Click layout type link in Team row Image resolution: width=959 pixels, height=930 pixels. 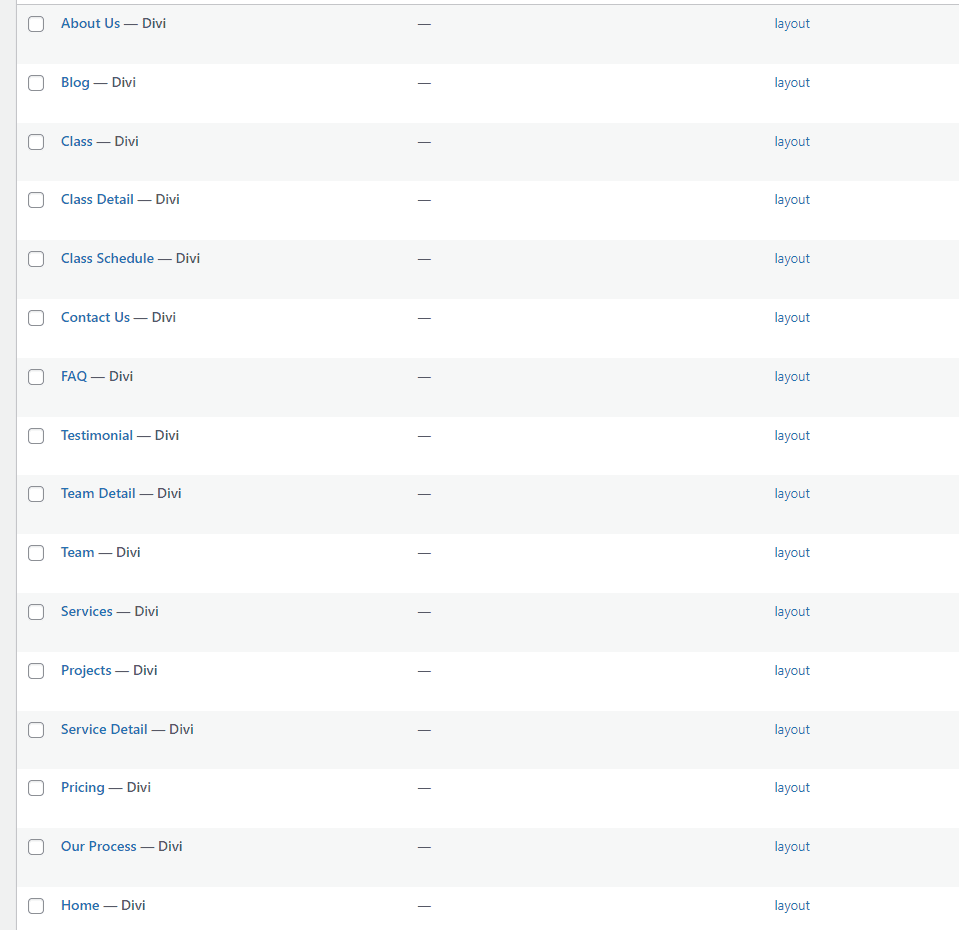pyautogui.click(x=791, y=553)
